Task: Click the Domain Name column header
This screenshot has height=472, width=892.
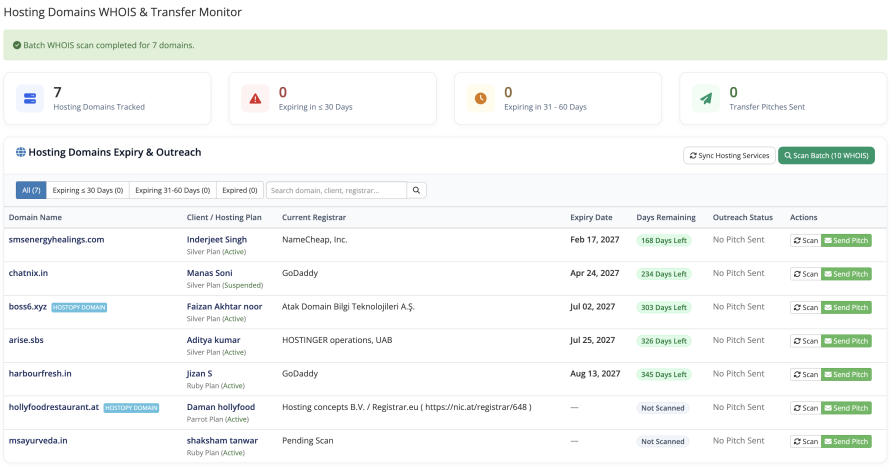Action: pos(35,217)
